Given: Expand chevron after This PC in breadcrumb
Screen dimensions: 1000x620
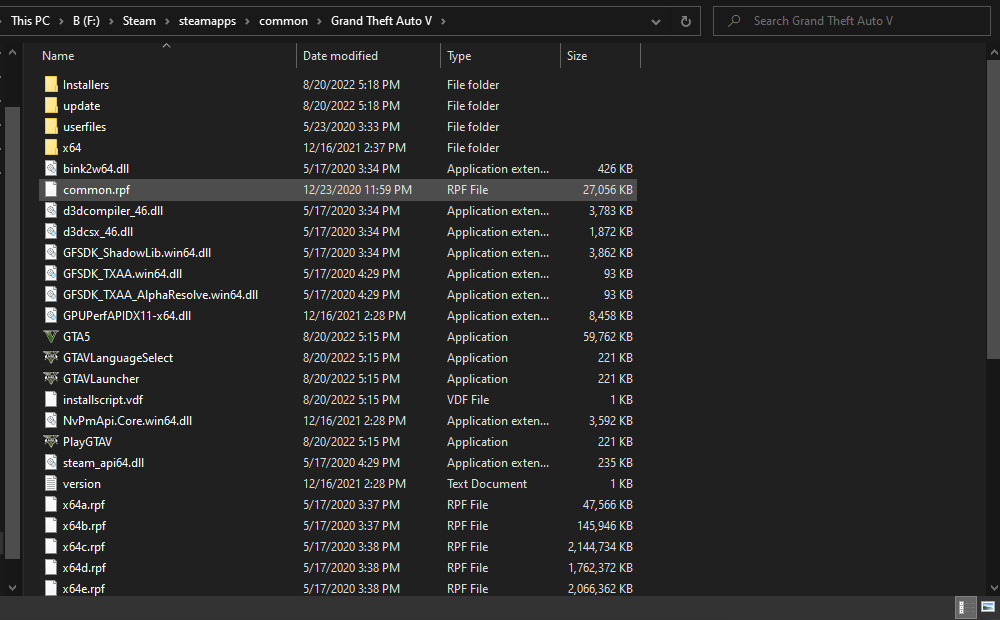Looking at the screenshot, I should click(x=61, y=21).
